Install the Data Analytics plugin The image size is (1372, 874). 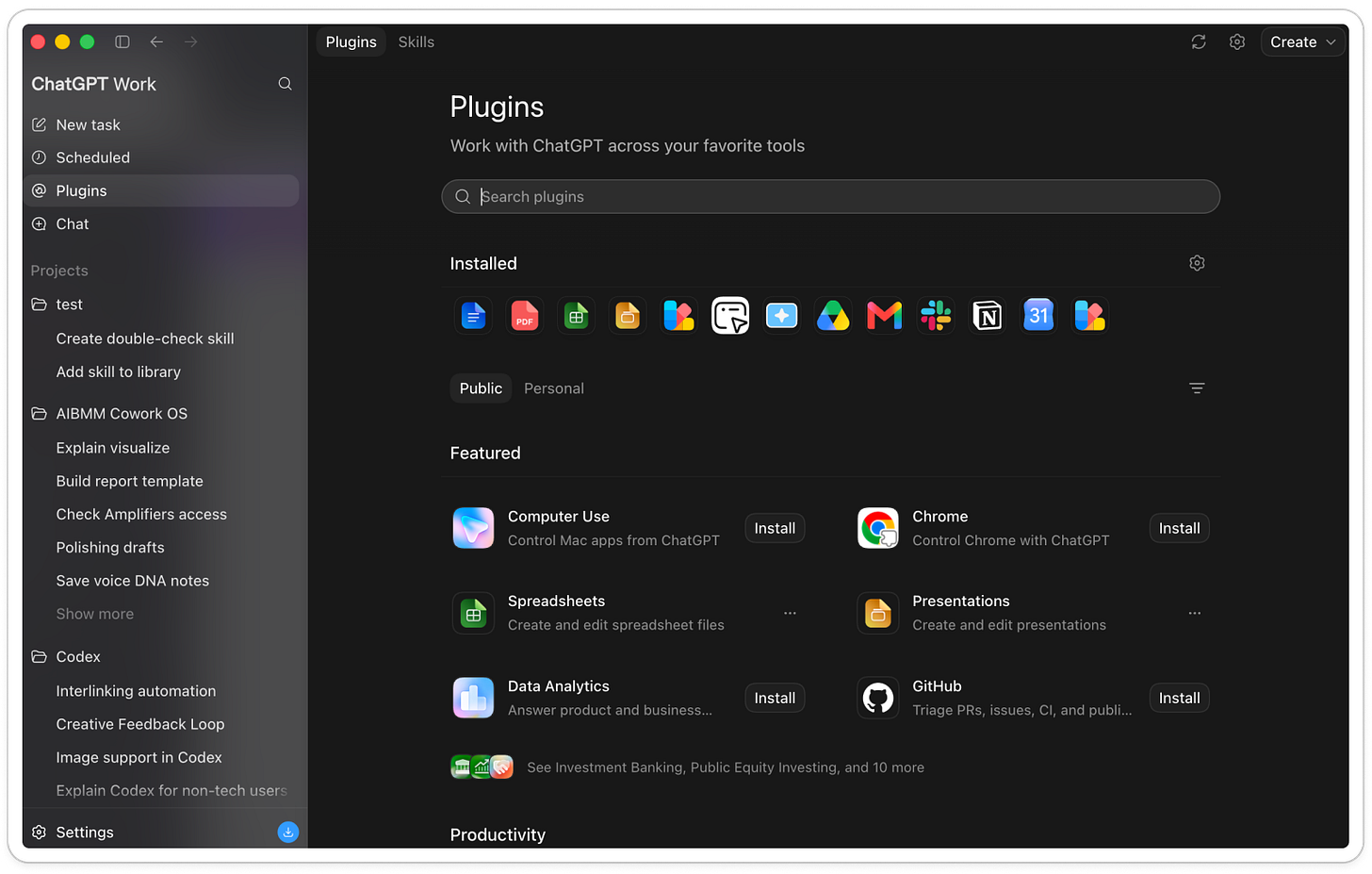pos(775,698)
